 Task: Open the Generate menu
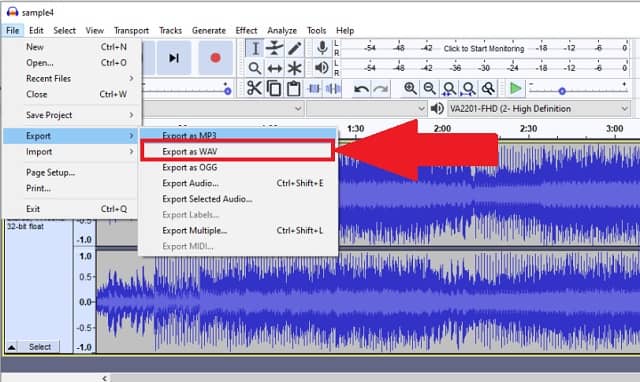pos(209,31)
